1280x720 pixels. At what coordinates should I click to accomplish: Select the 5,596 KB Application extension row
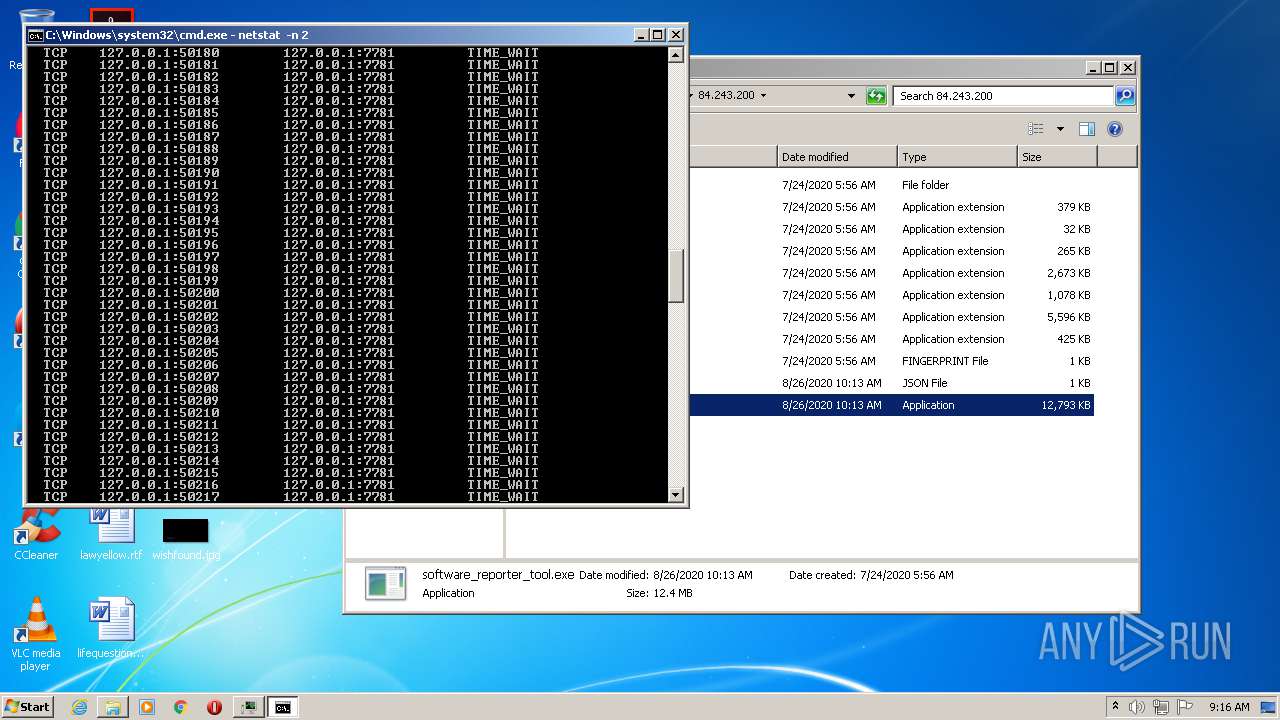(x=891, y=317)
